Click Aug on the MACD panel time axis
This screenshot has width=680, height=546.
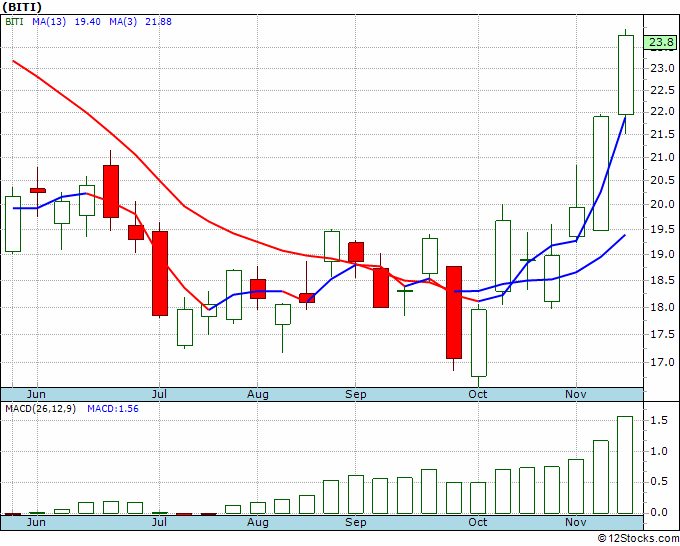point(258,522)
